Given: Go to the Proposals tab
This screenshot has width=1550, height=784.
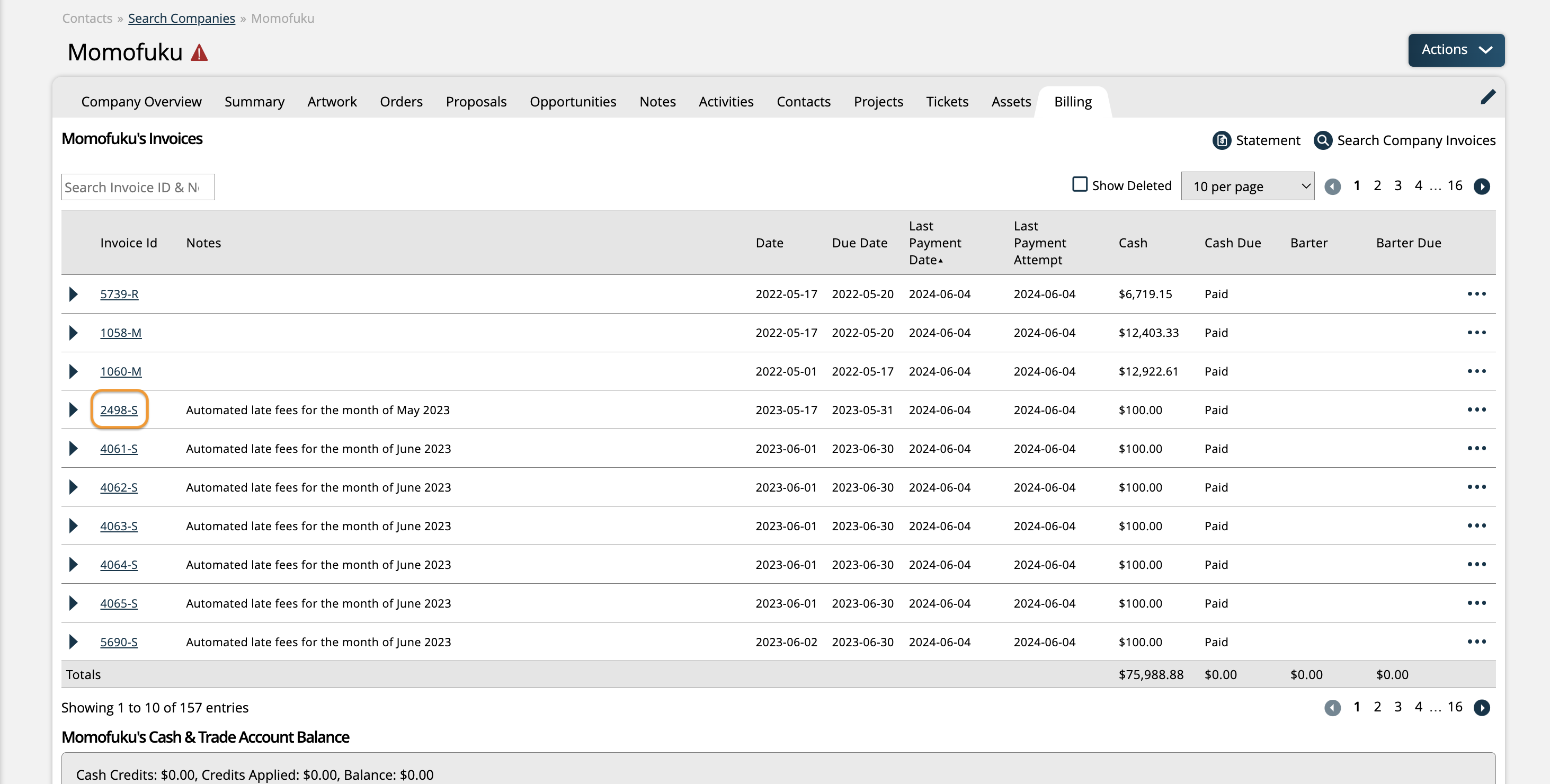Looking at the screenshot, I should [x=476, y=102].
